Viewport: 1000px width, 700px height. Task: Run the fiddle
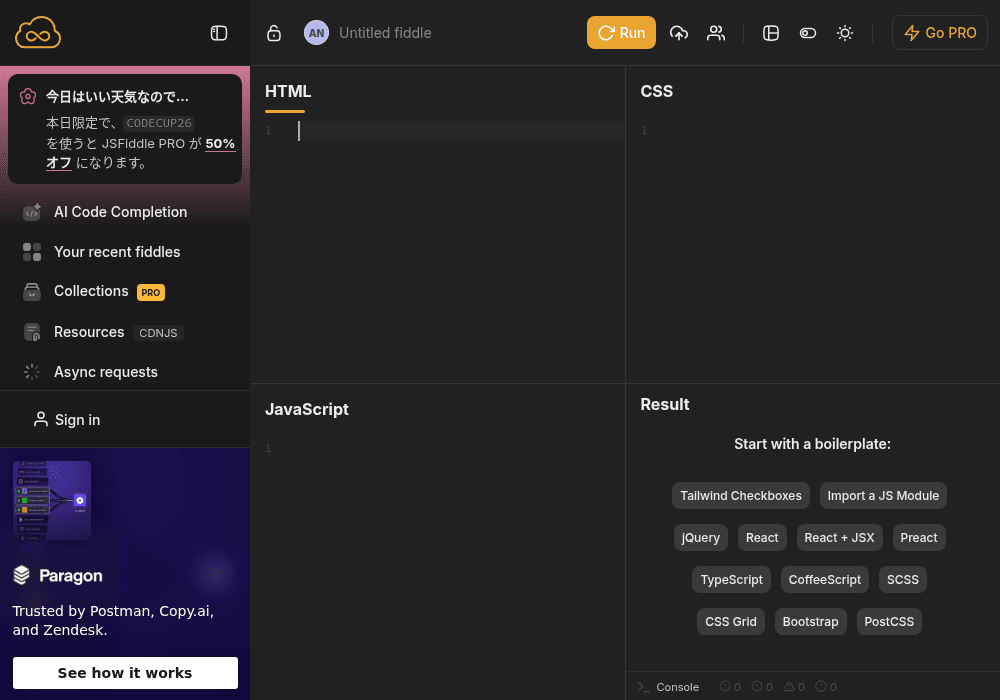point(621,33)
